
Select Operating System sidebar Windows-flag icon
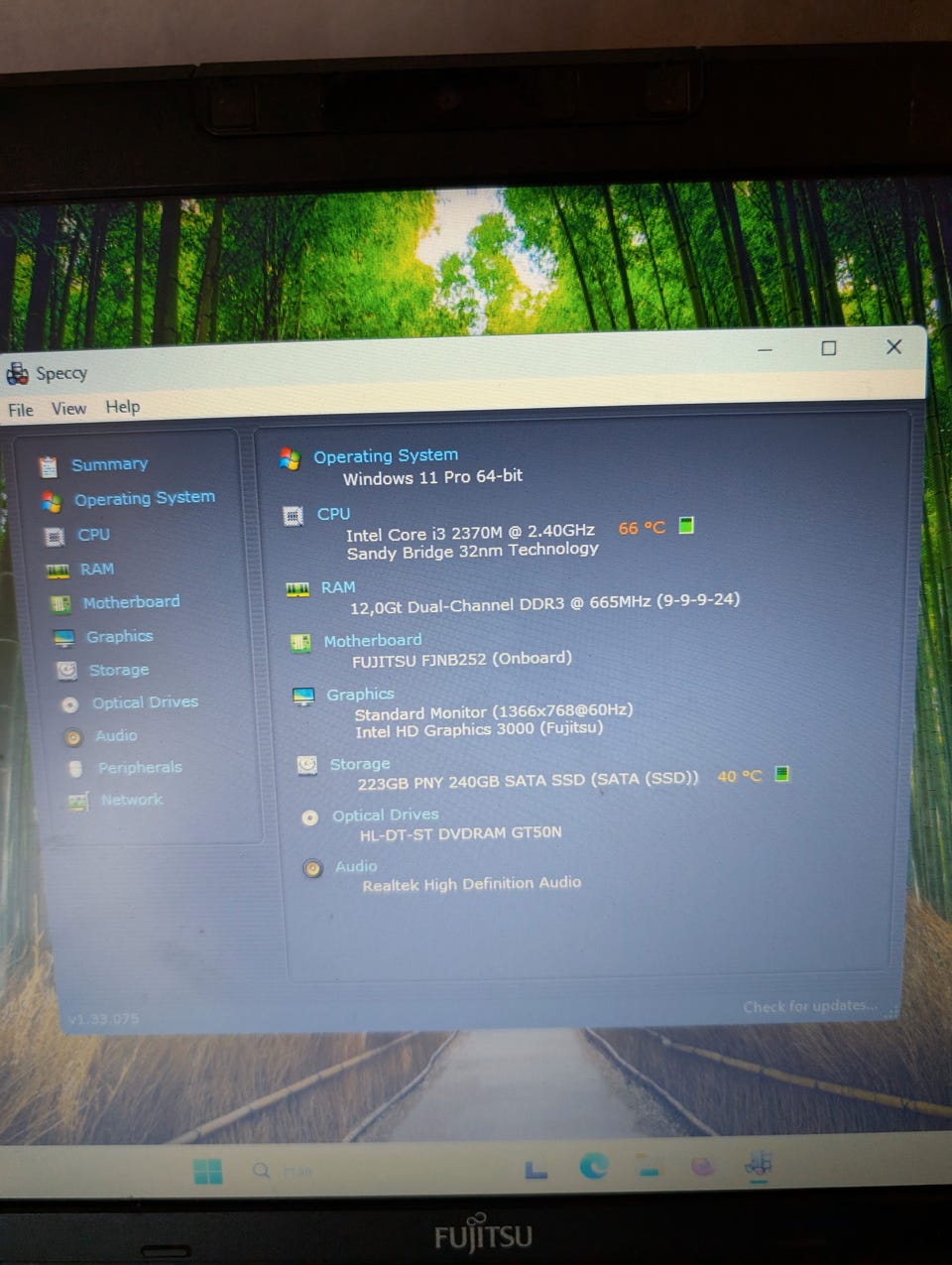52,501
